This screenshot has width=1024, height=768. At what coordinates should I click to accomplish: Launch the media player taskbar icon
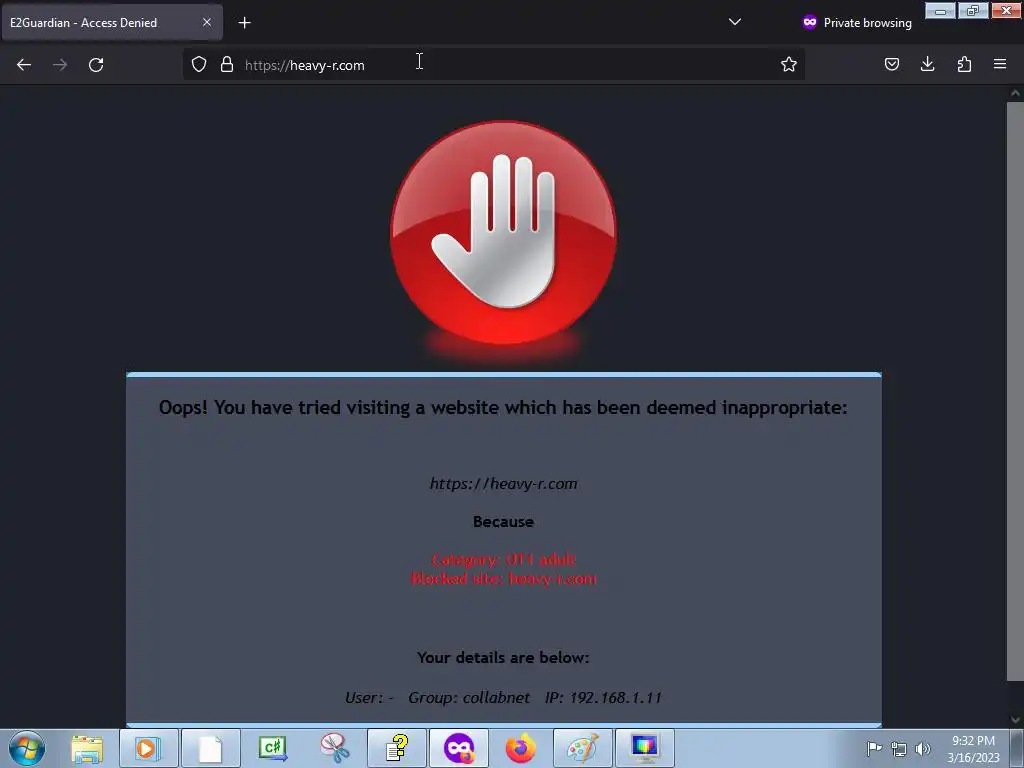point(148,748)
